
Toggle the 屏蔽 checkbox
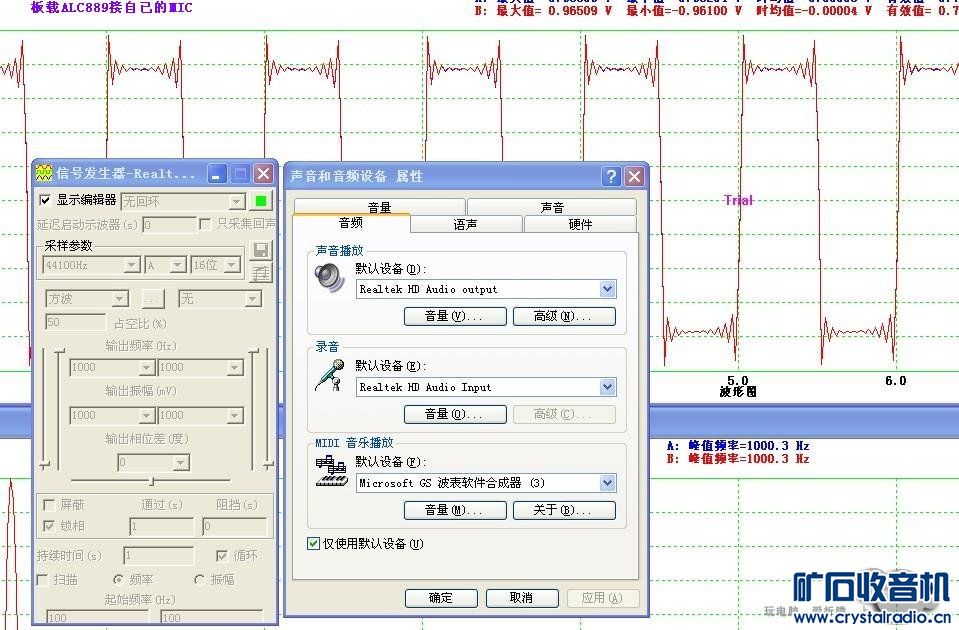coord(49,505)
